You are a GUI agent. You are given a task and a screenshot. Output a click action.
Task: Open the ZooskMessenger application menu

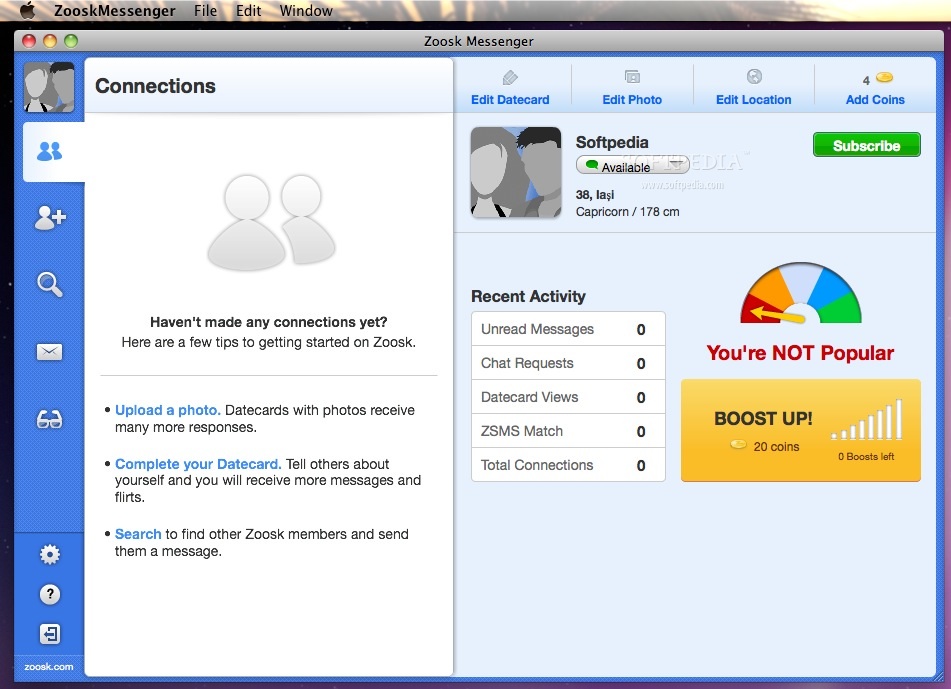(x=115, y=11)
